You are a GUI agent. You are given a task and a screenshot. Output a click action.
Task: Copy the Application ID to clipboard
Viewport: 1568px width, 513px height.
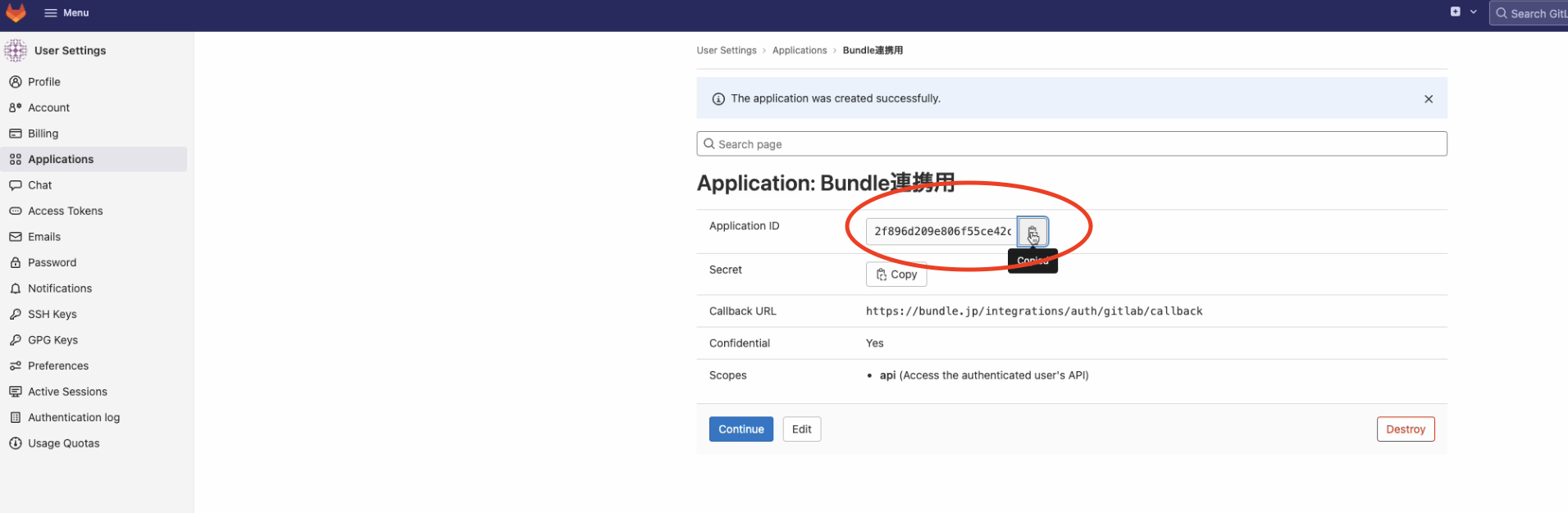[1032, 232]
